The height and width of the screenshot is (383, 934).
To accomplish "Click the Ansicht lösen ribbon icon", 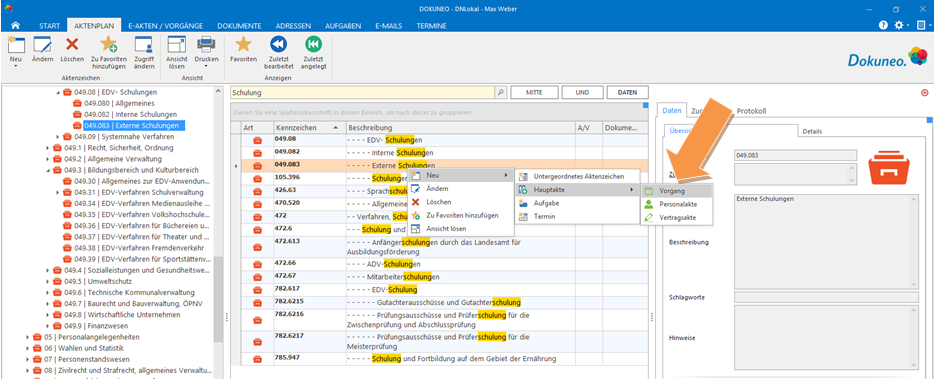I will coord(176,45).
